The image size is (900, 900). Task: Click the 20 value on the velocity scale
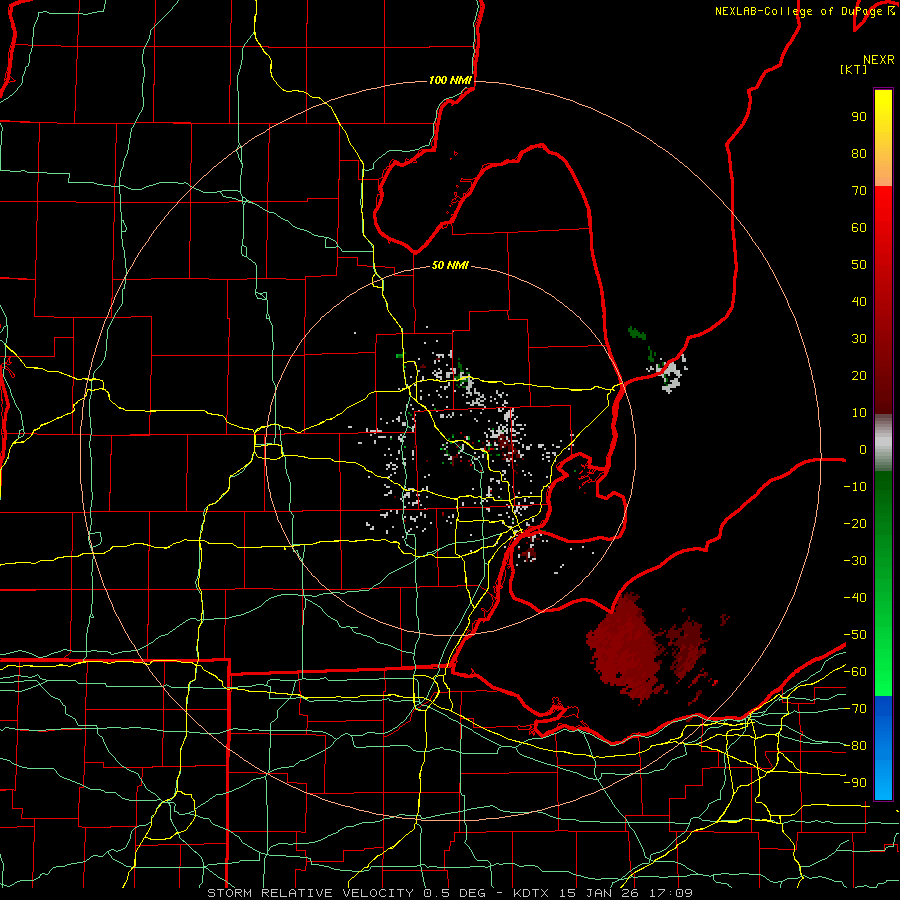click(859, 376)
